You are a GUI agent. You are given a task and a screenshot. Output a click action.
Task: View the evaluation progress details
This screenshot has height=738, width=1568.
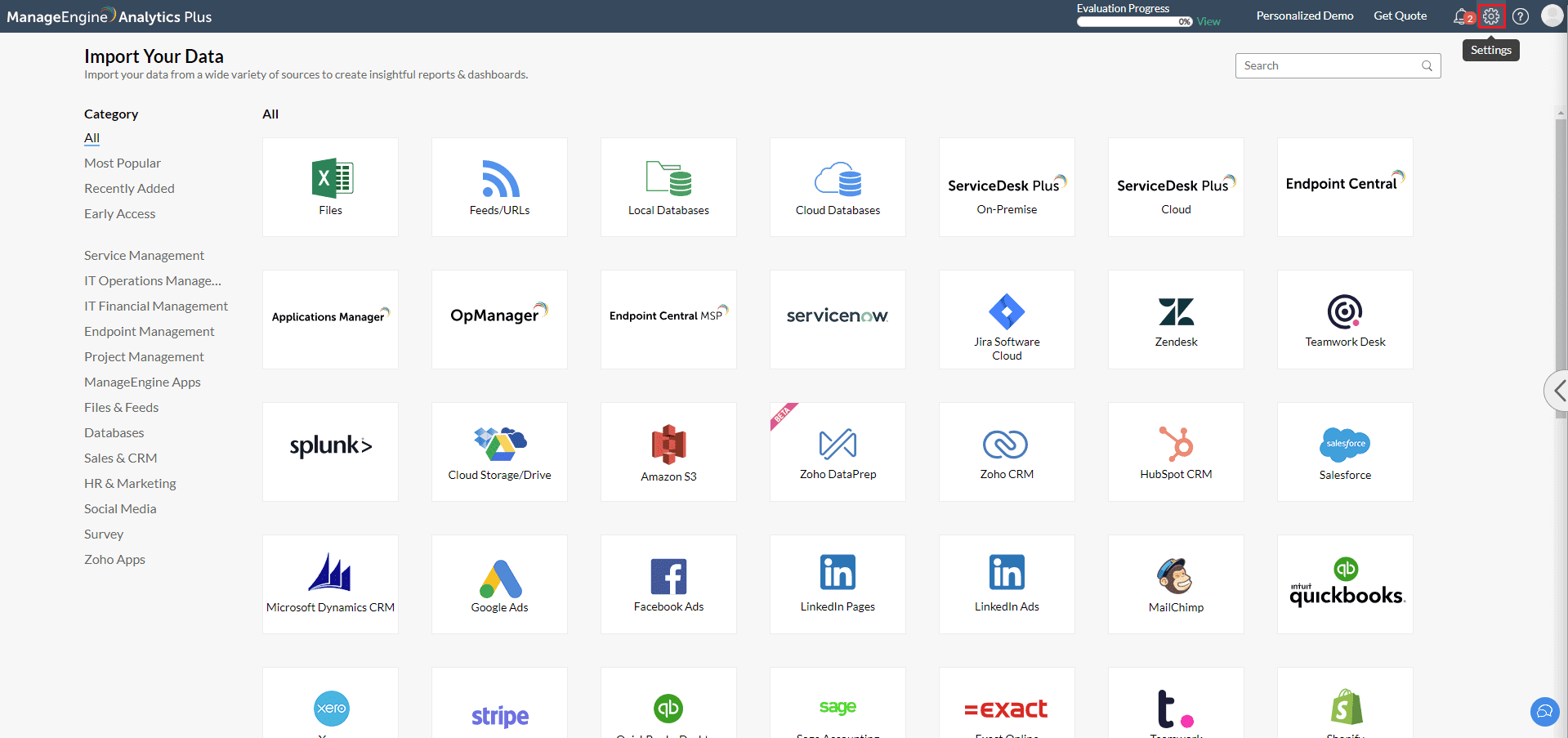point(1208,22)
